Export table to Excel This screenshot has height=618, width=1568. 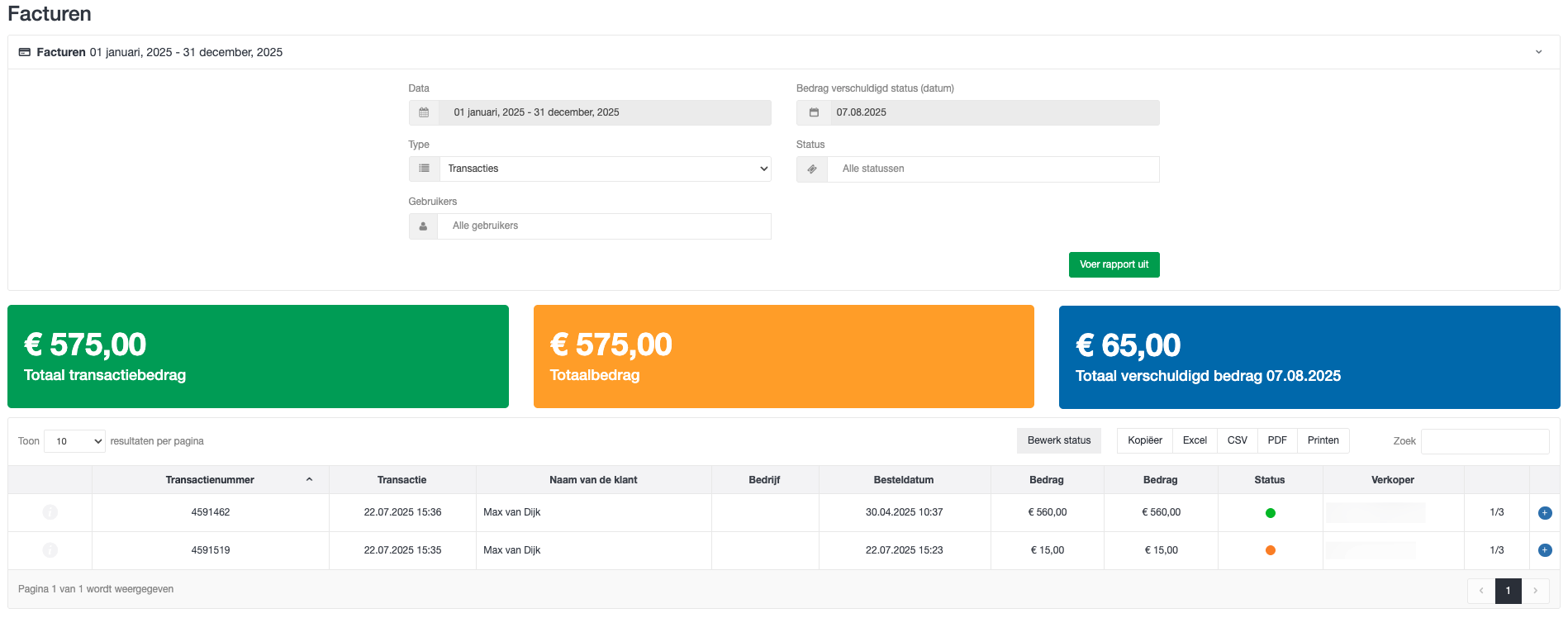tap(1195, 440)
